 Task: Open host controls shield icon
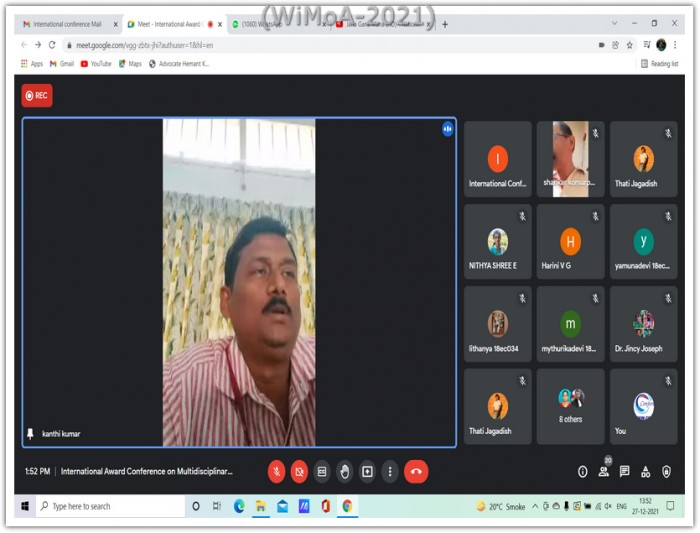[x=667, y=472]
